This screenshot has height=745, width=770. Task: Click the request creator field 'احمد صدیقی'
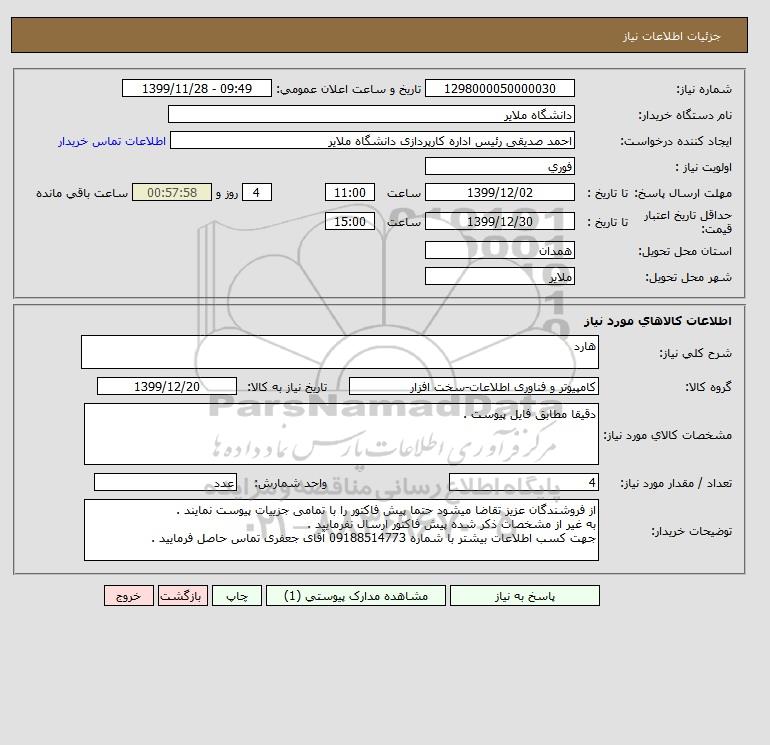[372, 140]
